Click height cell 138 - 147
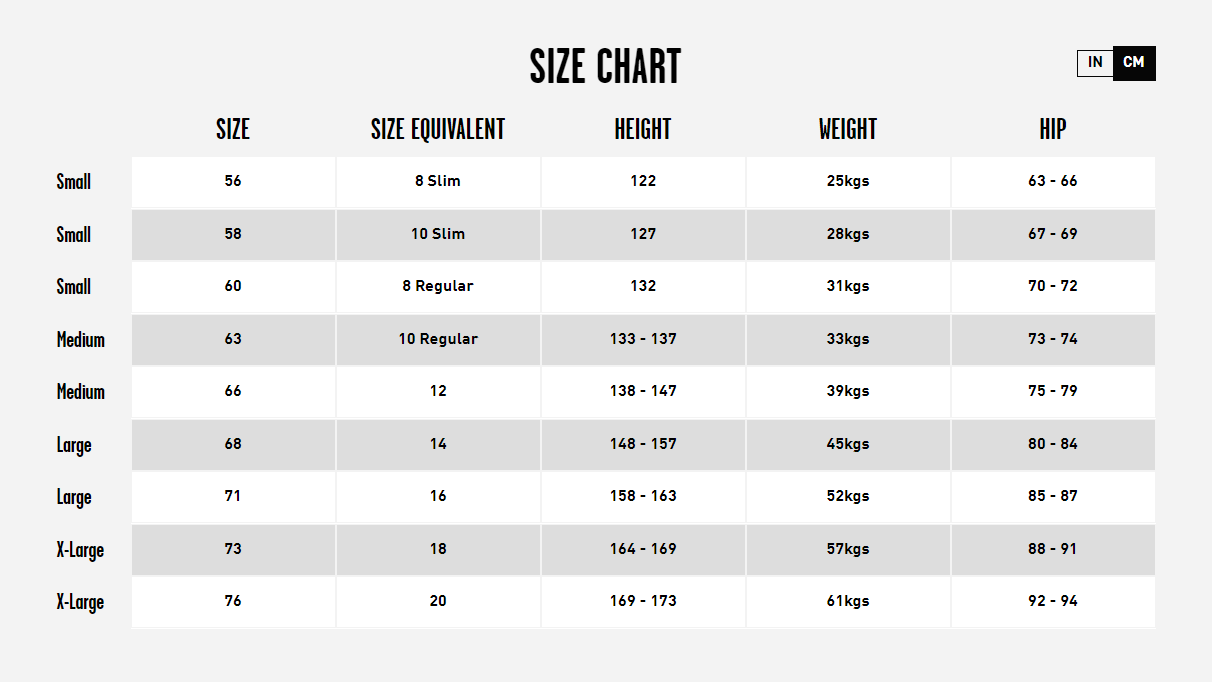 tap(643, 391)
